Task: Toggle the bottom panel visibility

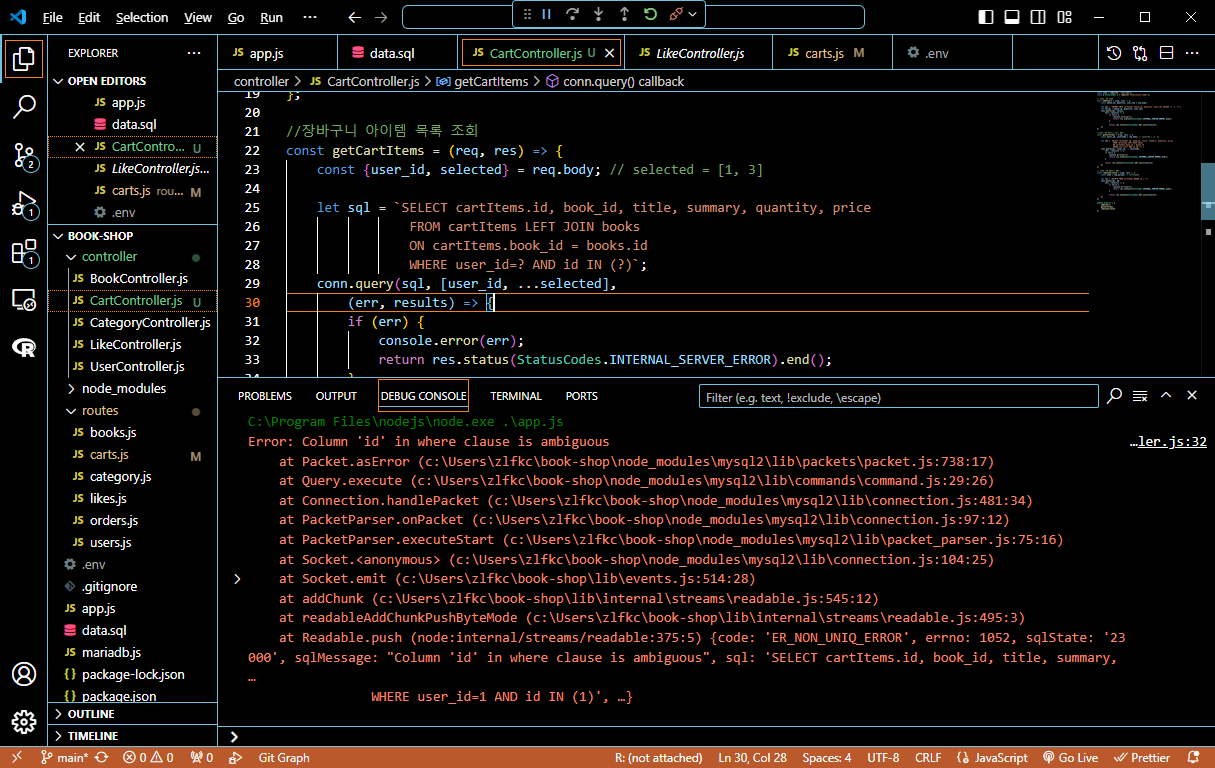Action: tap(1011, 17)
